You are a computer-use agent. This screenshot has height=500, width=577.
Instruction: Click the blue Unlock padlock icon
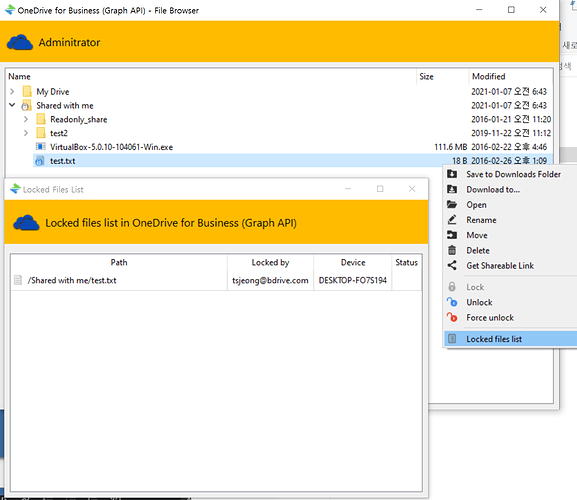[x=452, y=302]
